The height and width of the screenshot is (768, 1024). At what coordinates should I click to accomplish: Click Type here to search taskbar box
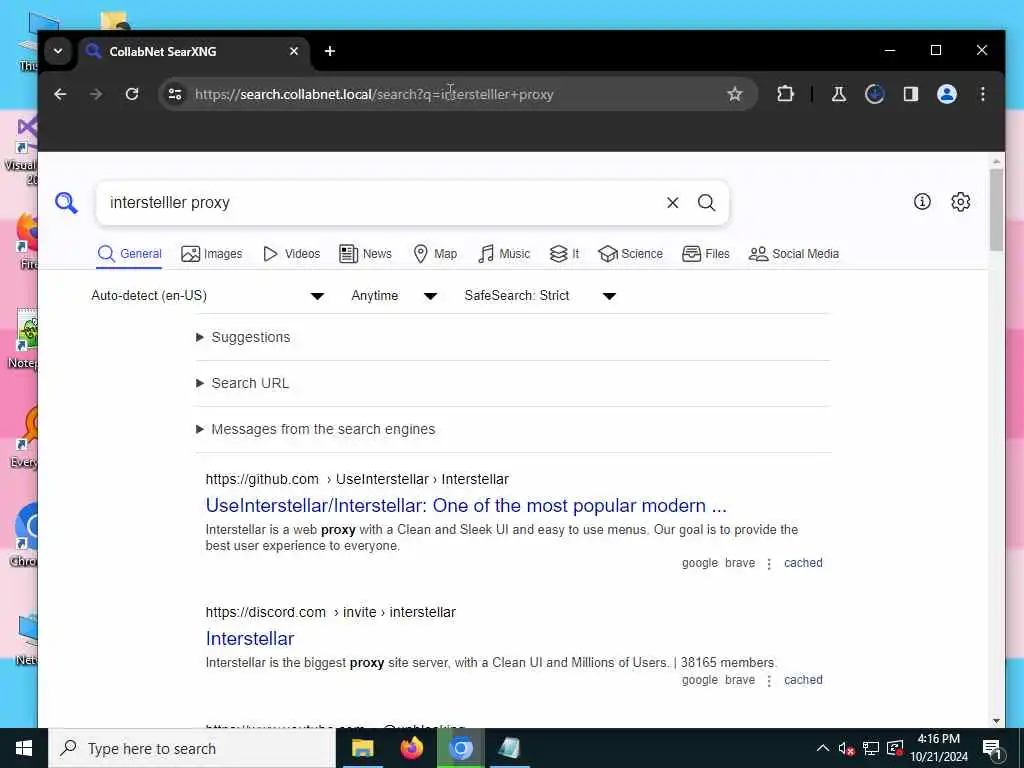[x=193, y=748]
